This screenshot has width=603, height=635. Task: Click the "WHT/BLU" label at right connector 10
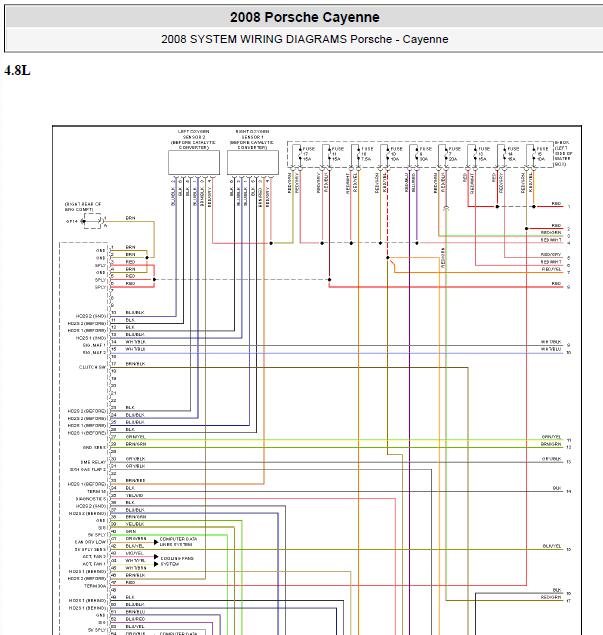tap(551, 349)
